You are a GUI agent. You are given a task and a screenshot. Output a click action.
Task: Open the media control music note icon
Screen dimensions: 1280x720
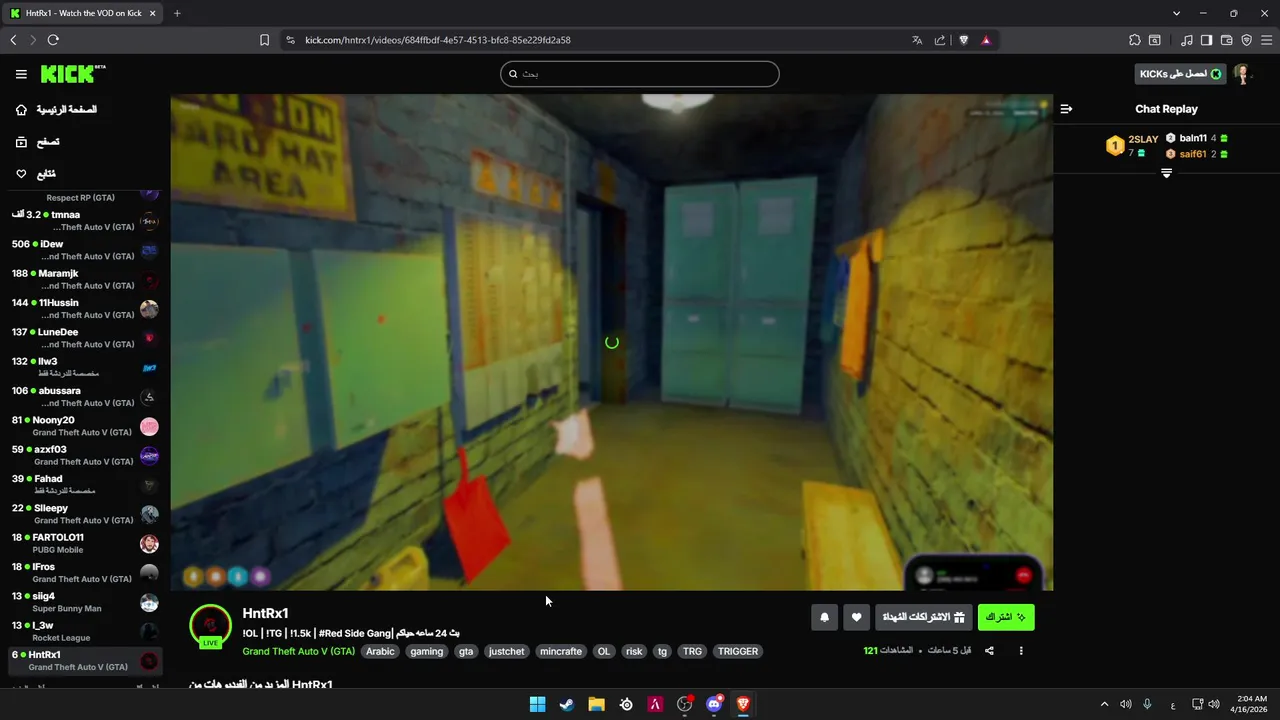pyautogui.click(x=1187, y=40)
